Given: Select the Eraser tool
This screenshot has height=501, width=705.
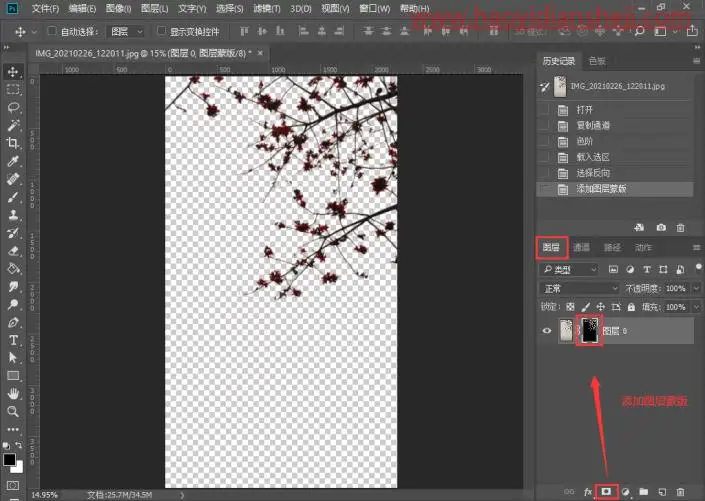Looking at the screenshot, I should 13,250.
